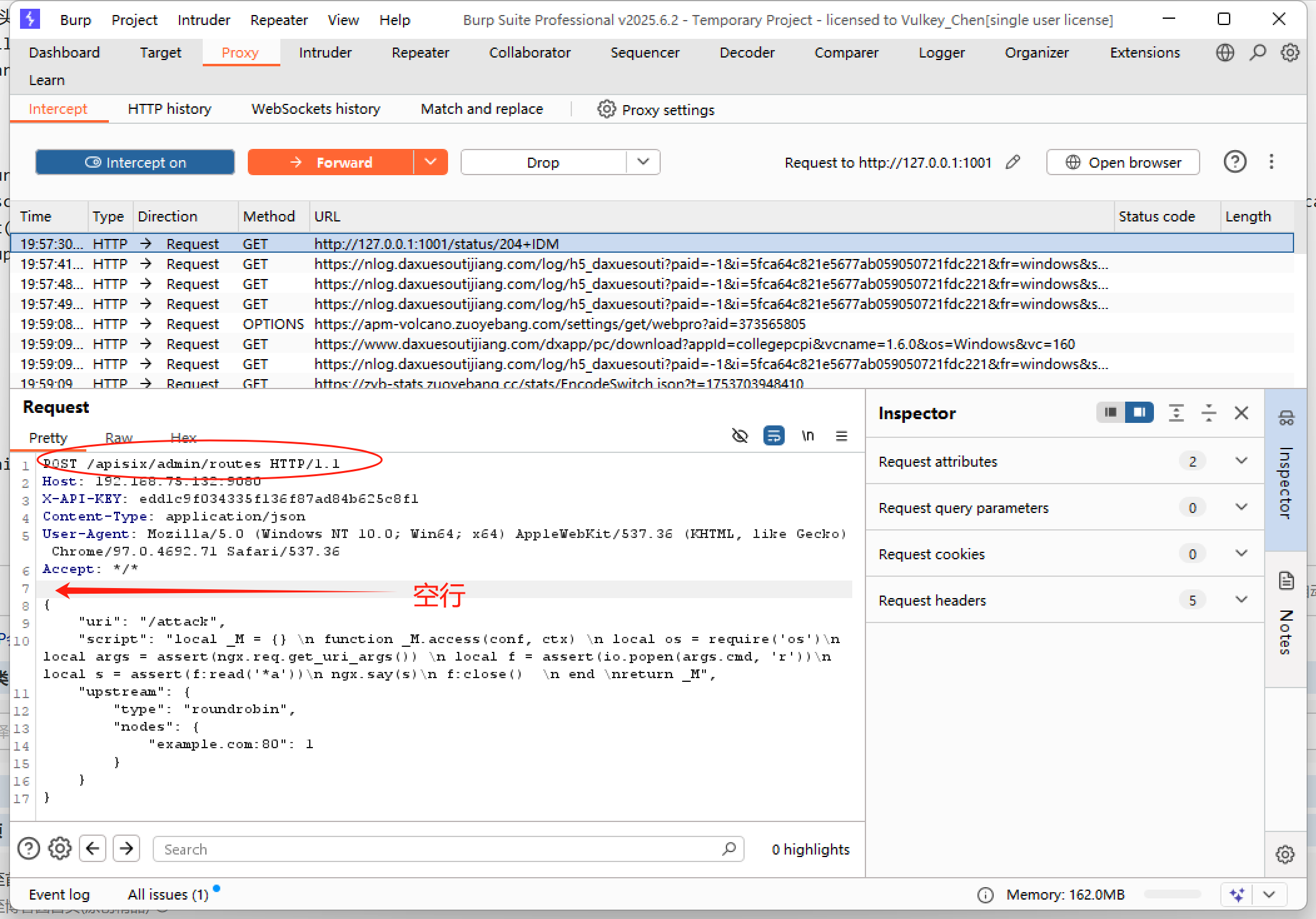The height and width of the screenshot is (919, 1316).
Task: Click the Burp AI sparkle icon
Action: pyautogui.click(x=1237, y=895)
